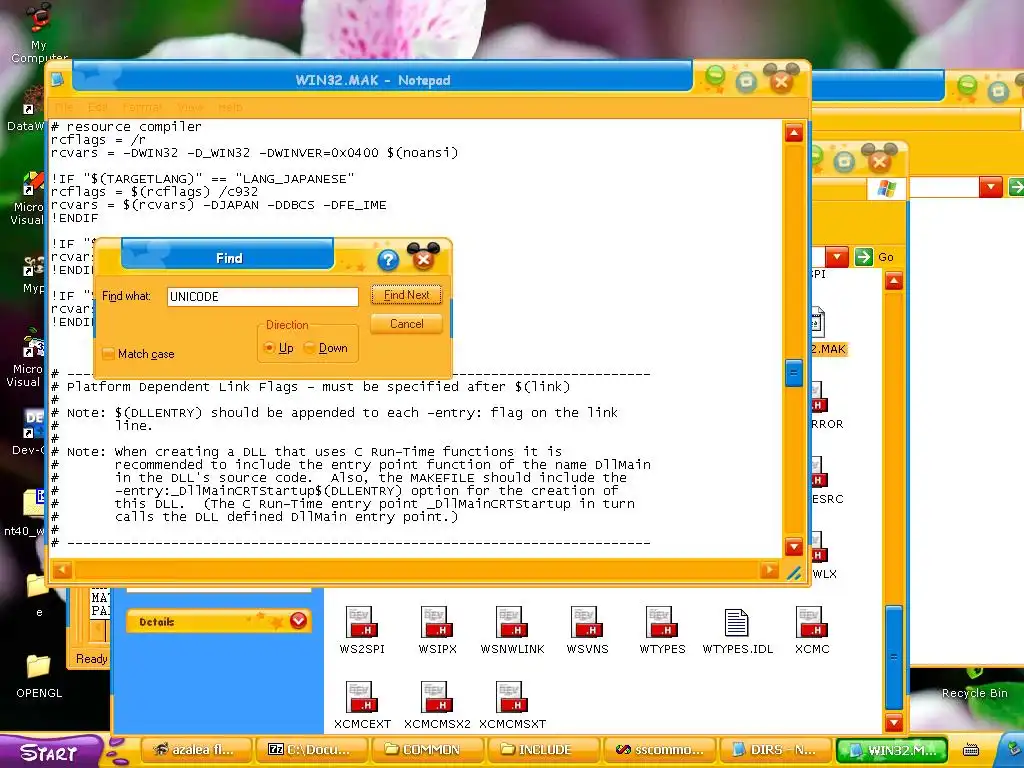The height and width of the screenshot is (768, 1024).
Task: Select the XCMCMSXT header file icon
Action: point(512,705)
